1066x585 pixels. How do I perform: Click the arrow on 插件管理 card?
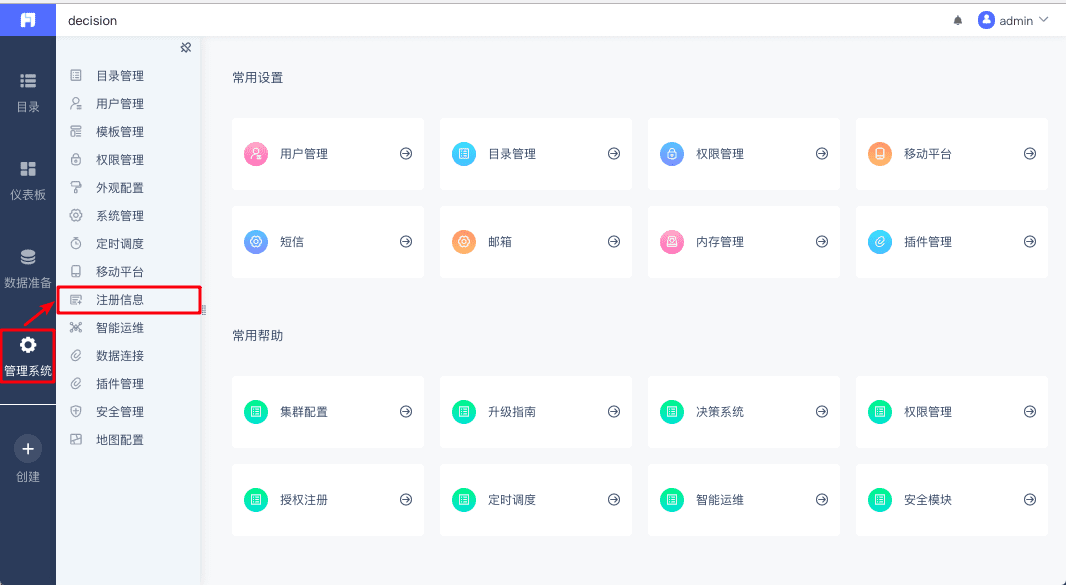1030,242
